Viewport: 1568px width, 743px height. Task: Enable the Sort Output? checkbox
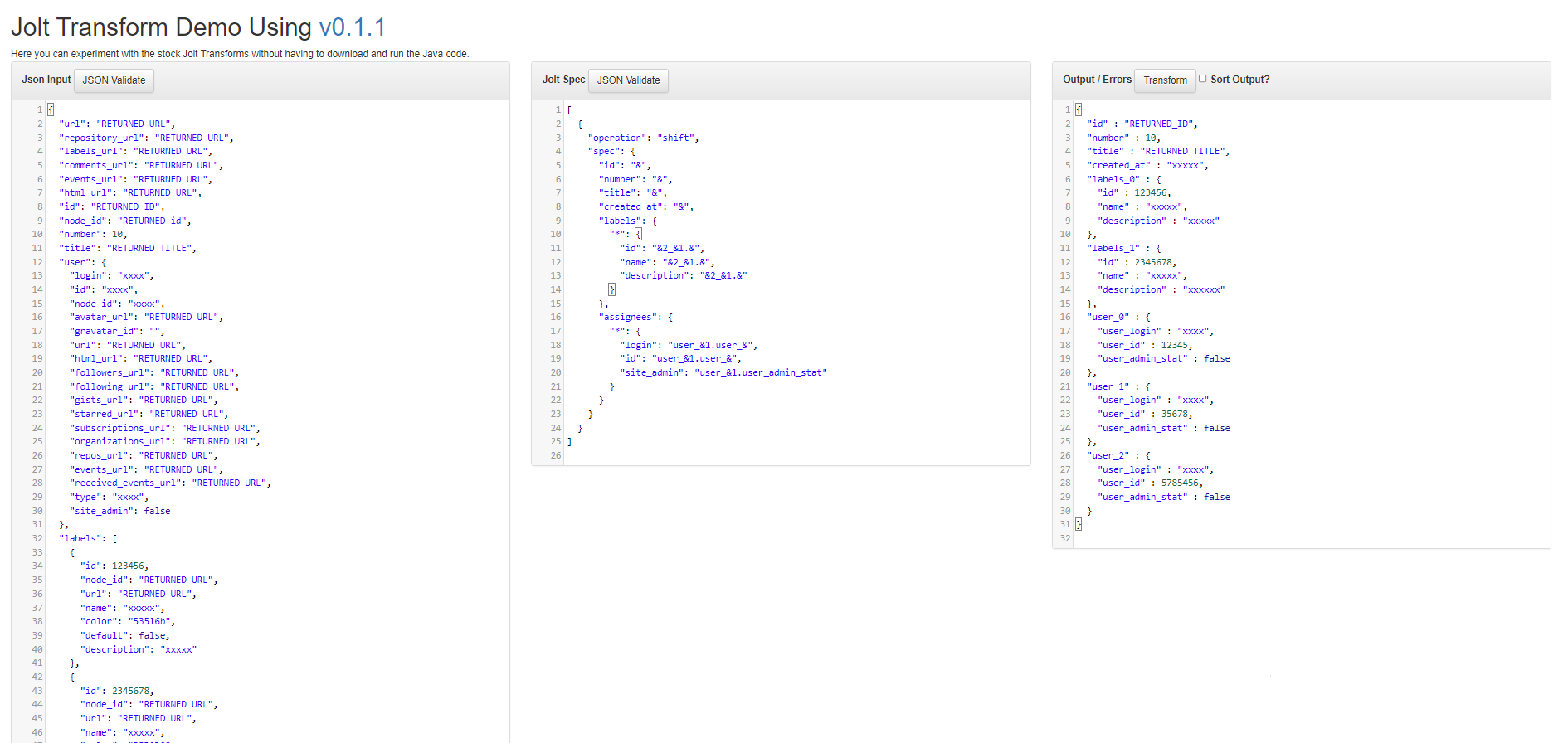pyautogui.click(x=1202, y=79)
